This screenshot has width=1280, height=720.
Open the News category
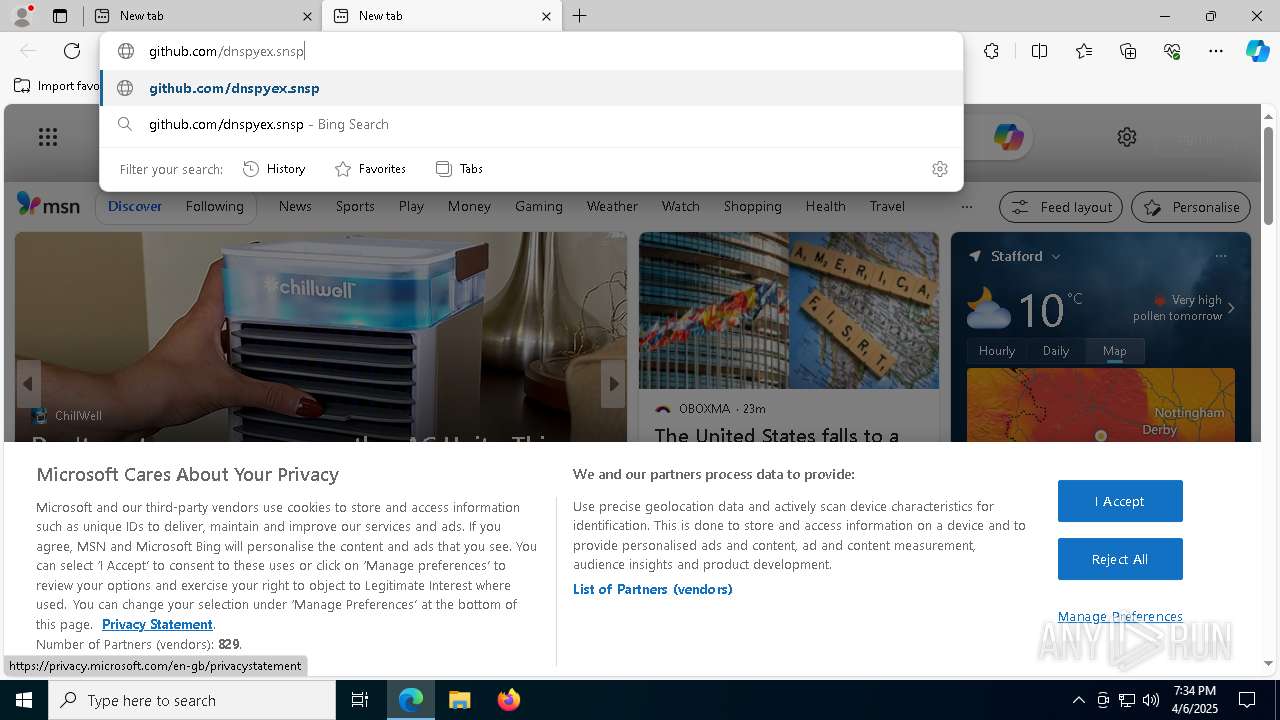(295, 206)
